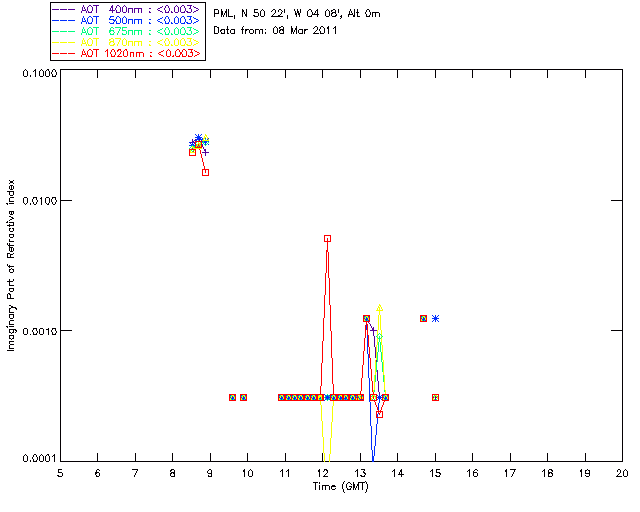Click the 0.0010 y-axis label
The height and width of the screenshot is (512, 640).
pyautogui.click(x=40, y=331)
